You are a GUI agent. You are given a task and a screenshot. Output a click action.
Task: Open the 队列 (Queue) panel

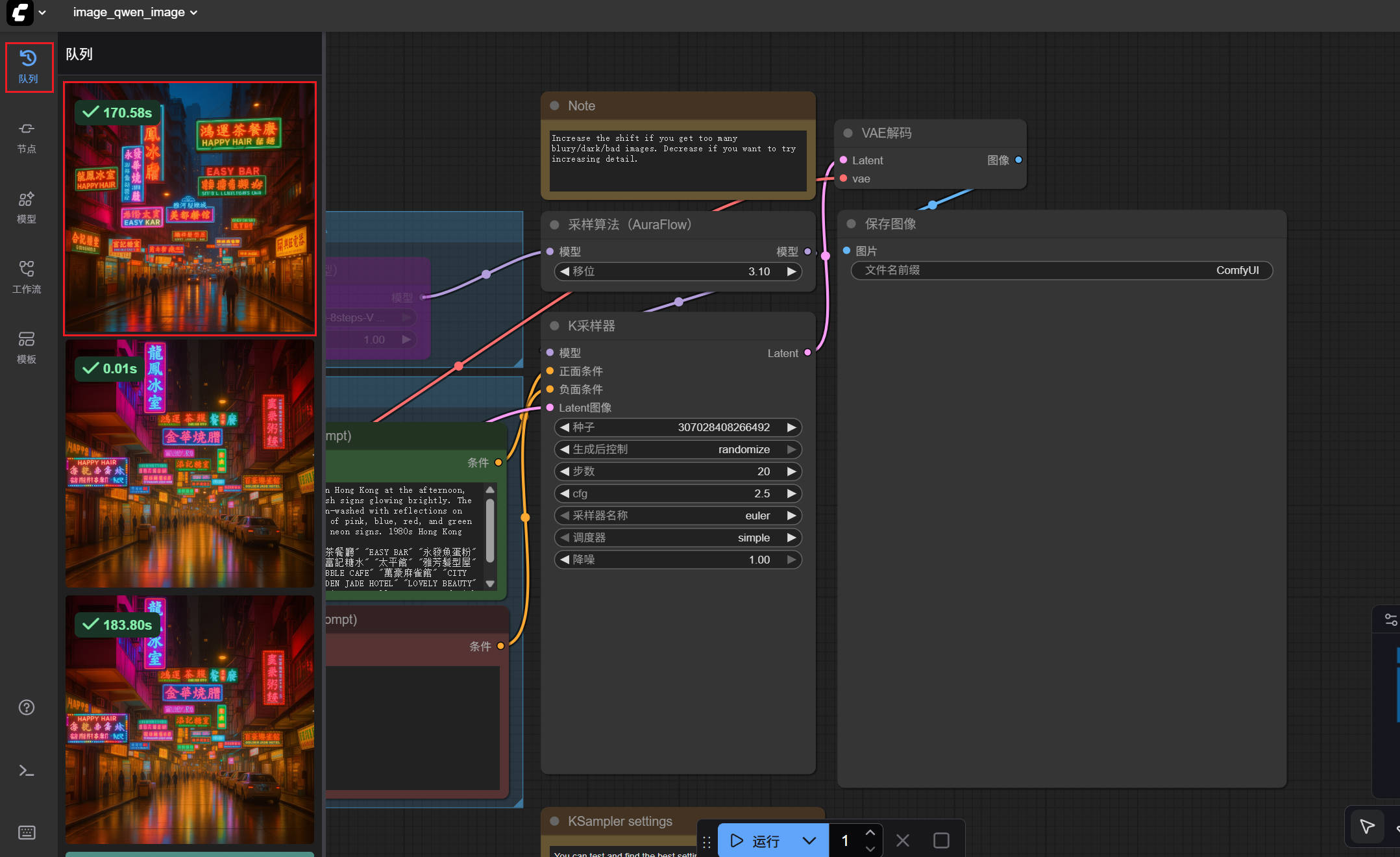click(27, 67)
